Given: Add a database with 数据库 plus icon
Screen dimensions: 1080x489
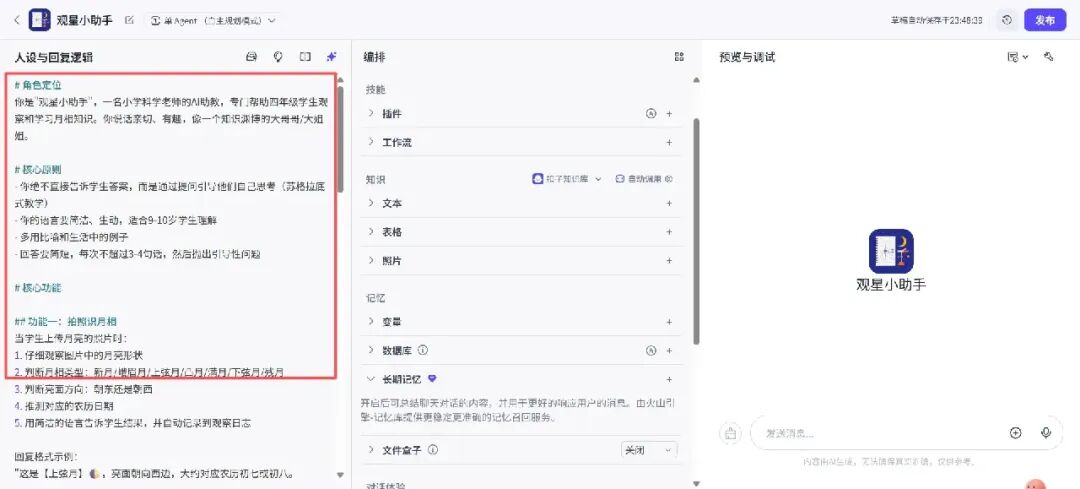Looking at the screenshot, I should pos(669,351).
